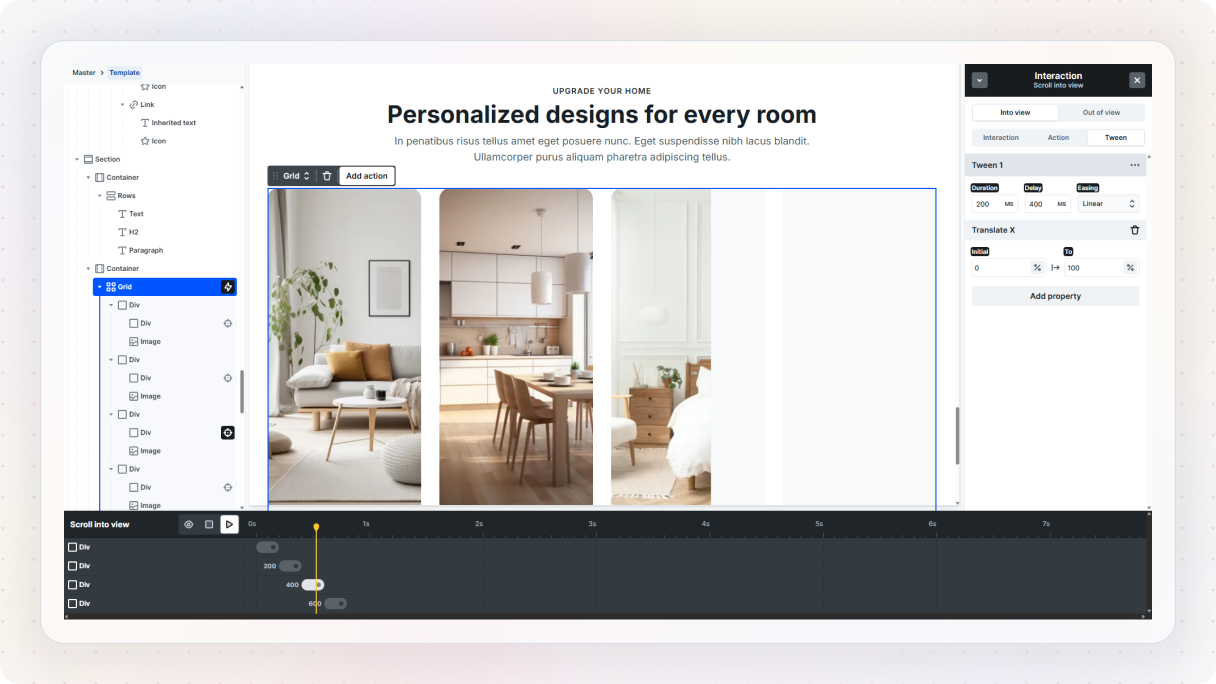Click the Link icon in the layer tree
Screen dimensions: 1216x684
click(133, 104)
